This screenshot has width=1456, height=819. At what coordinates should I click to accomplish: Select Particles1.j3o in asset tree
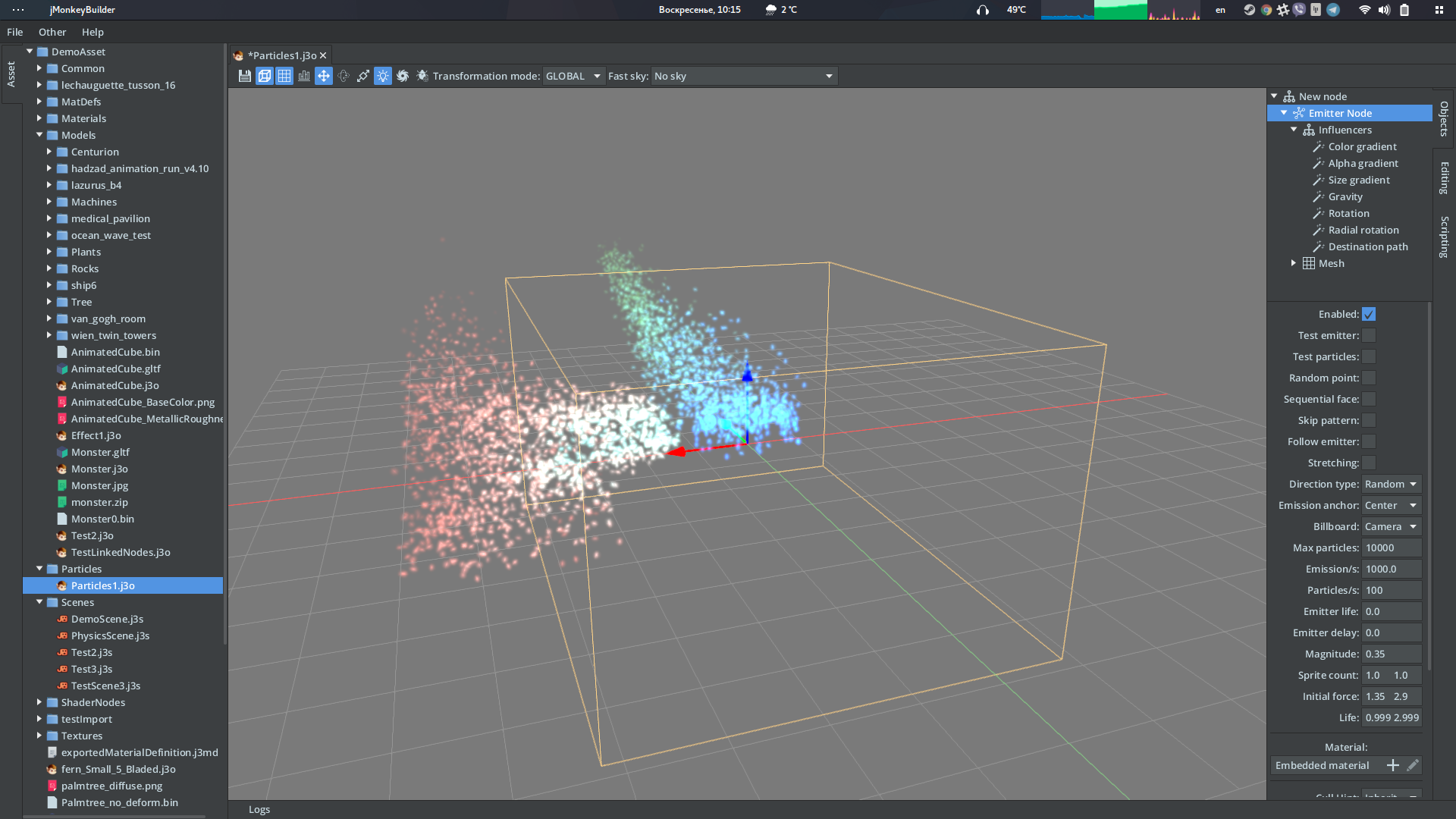[103, 585]
